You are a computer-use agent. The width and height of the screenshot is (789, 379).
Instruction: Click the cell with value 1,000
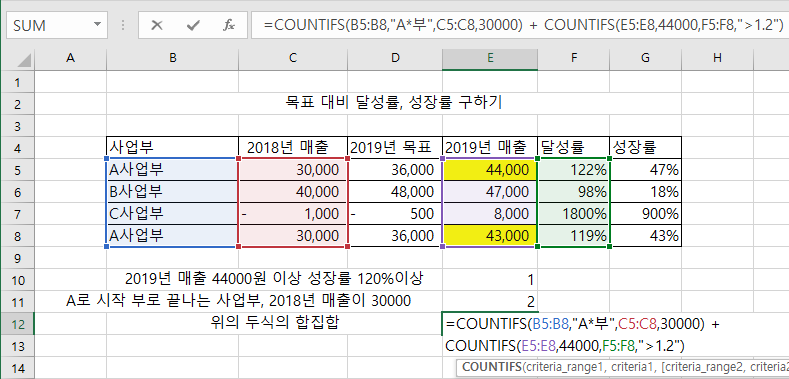click(x=293, y=214)
